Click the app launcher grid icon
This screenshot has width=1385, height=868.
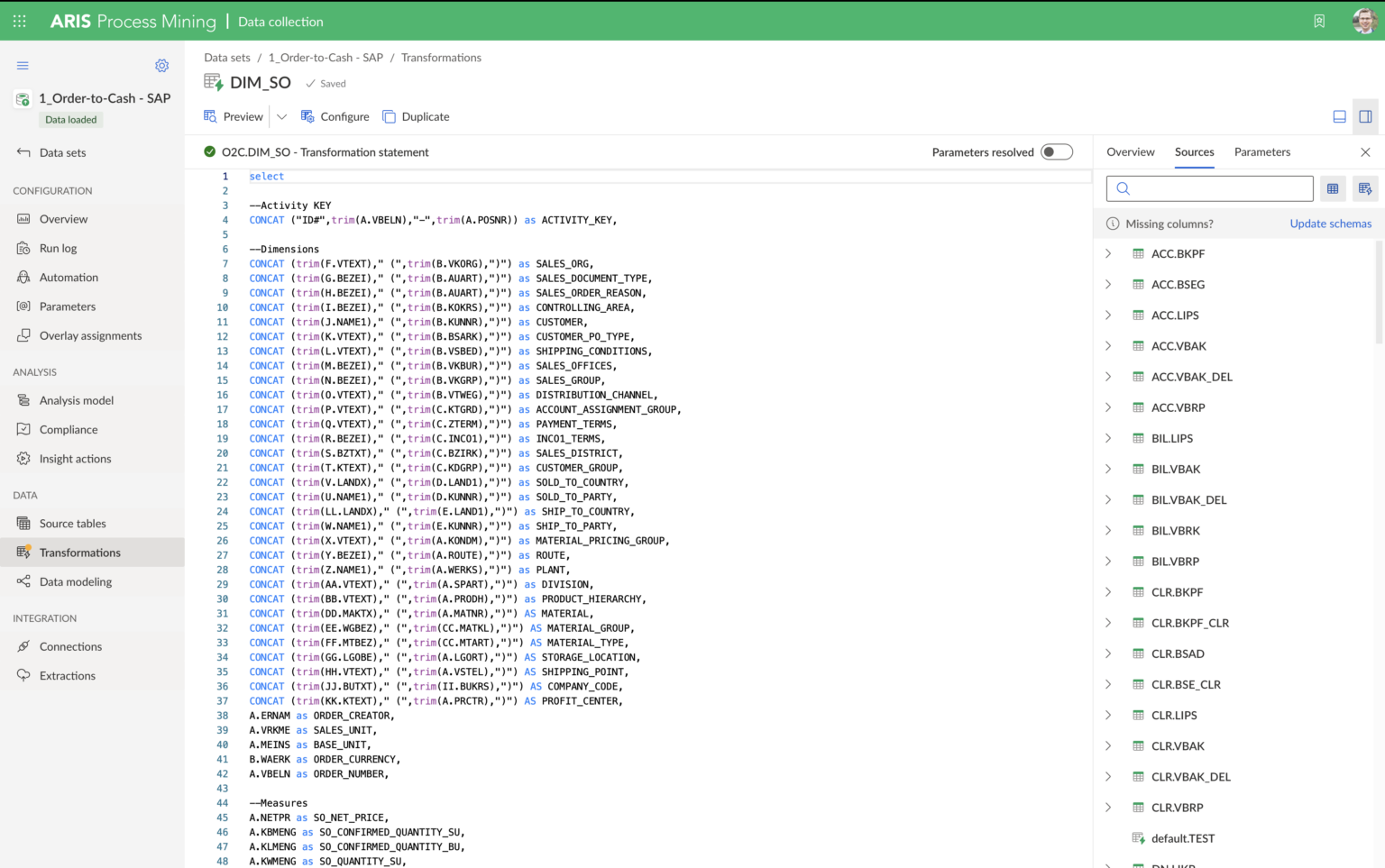pos(19,21)
